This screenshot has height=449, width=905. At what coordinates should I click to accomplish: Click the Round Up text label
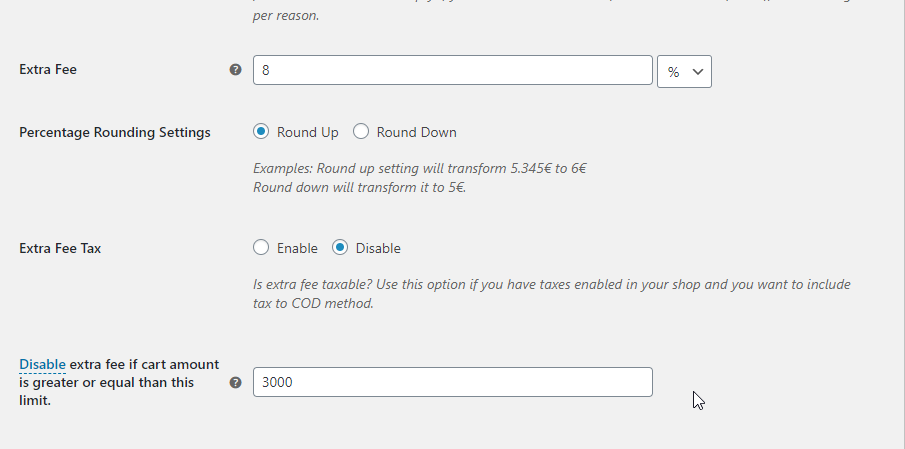click(x=308, y=132)
